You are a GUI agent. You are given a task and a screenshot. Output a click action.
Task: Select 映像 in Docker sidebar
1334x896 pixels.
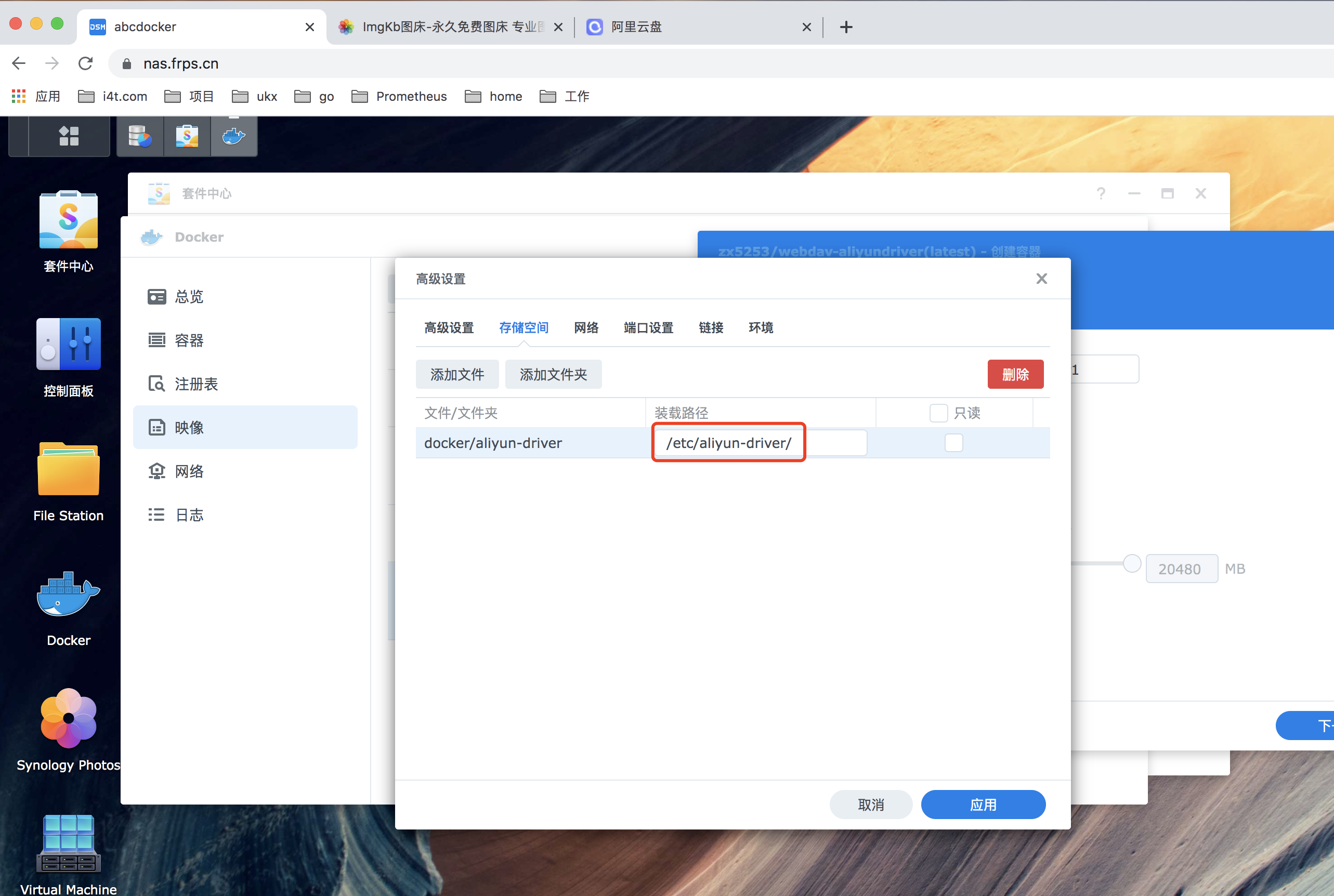click(x=245, y=427)
